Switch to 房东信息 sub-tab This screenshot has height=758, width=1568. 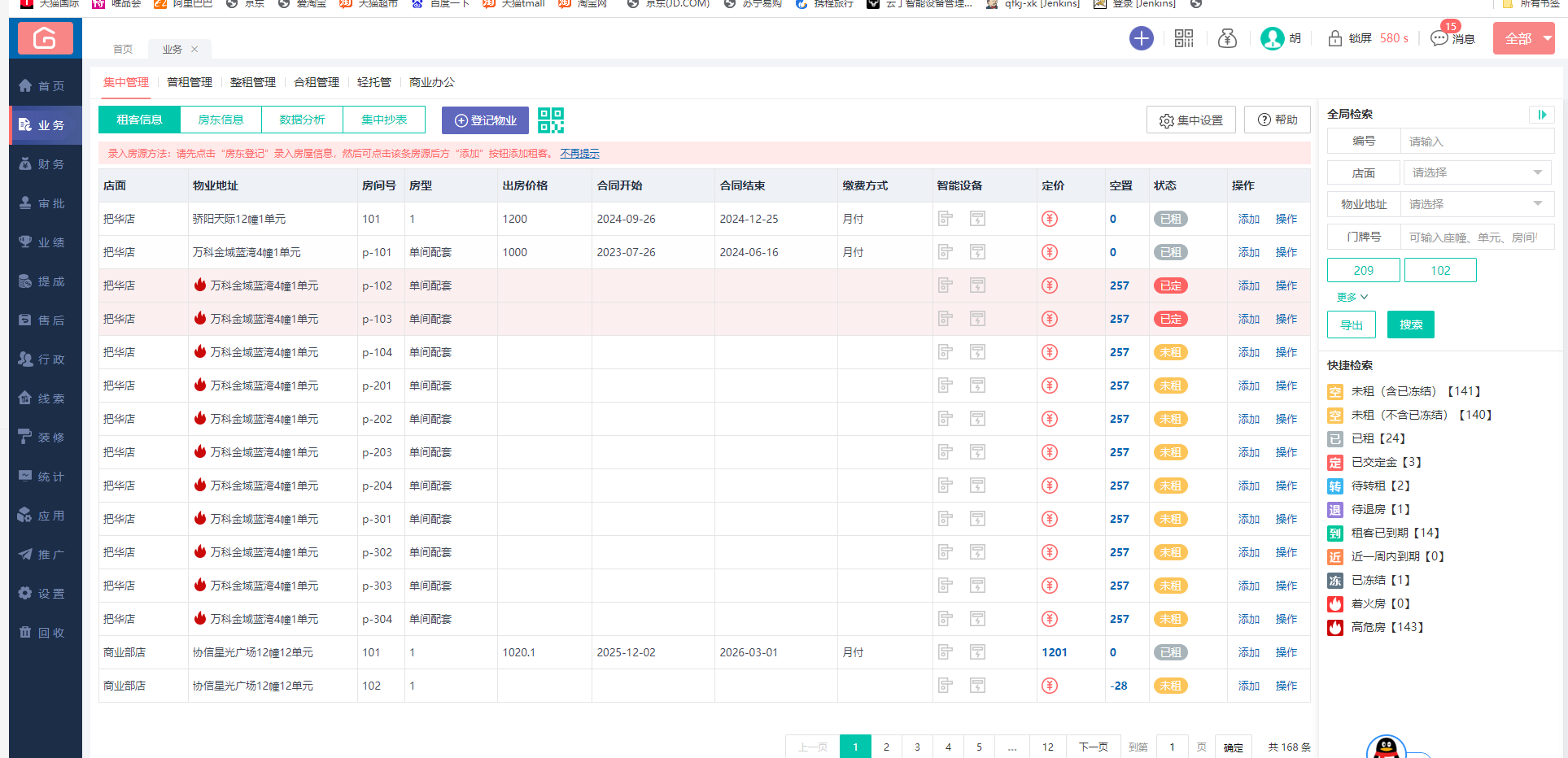(x=221, y=120)
